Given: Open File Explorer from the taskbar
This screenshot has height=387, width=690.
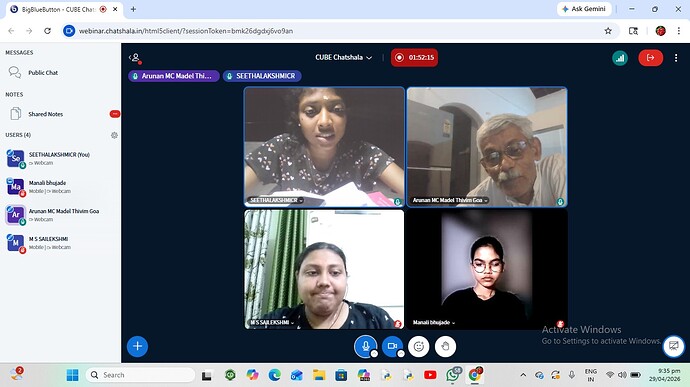Looking at the screenshot, I should [x=319, y=375].
